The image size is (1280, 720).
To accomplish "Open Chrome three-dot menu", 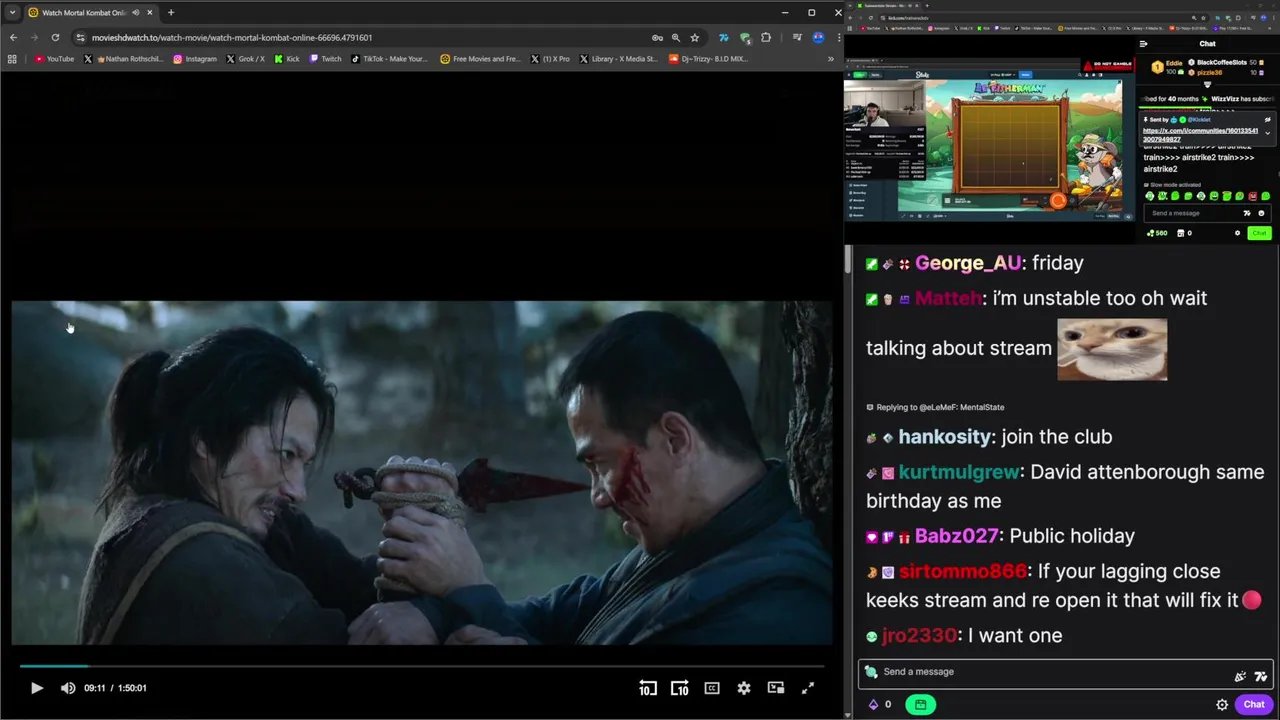I will tap(837, 37).
